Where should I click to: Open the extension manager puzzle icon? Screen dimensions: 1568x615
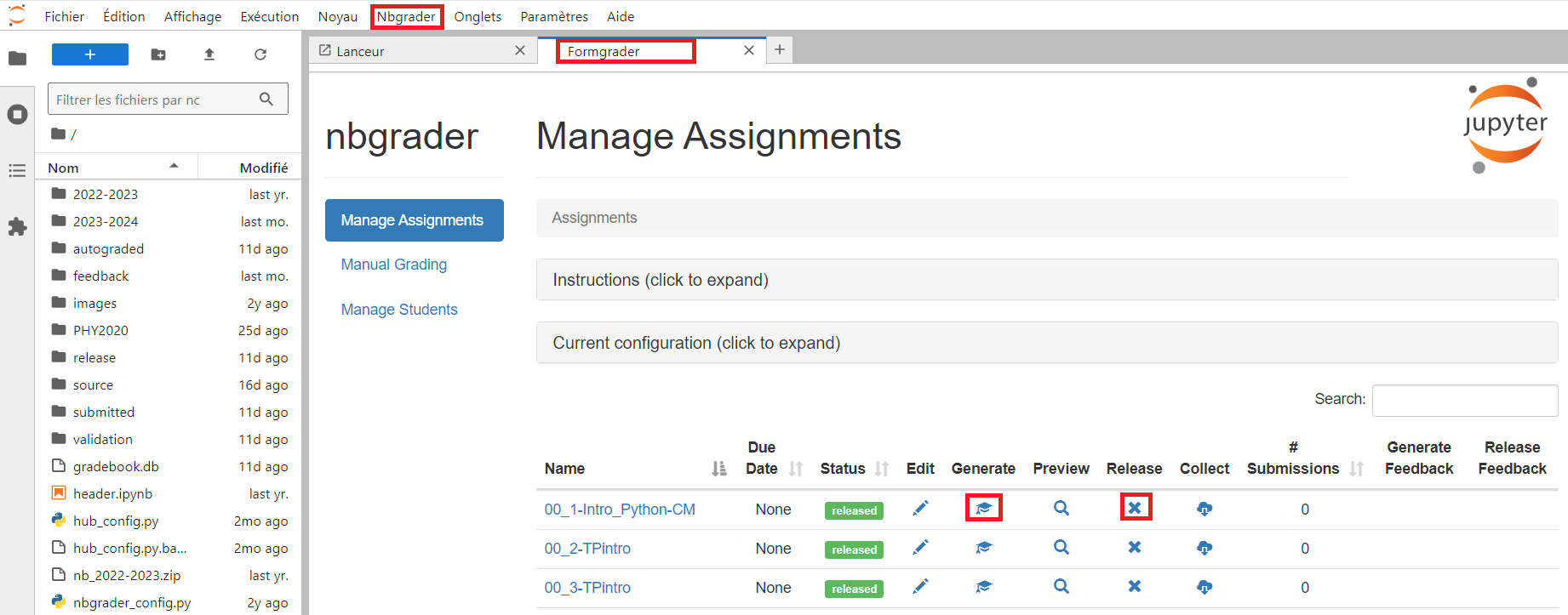point(17,227)
